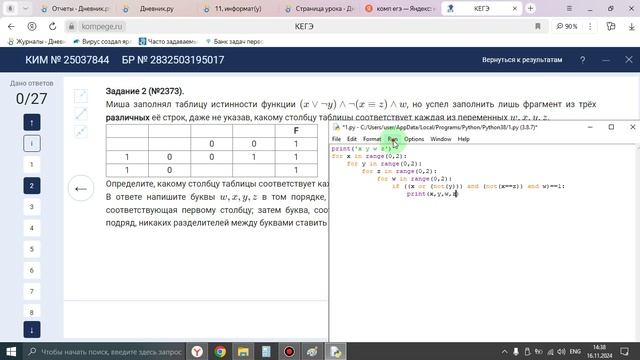The height and width of the screenshot is (360, 640).
Task: Open the question mark help icon in KEGE header
Action: click(582, 60)
